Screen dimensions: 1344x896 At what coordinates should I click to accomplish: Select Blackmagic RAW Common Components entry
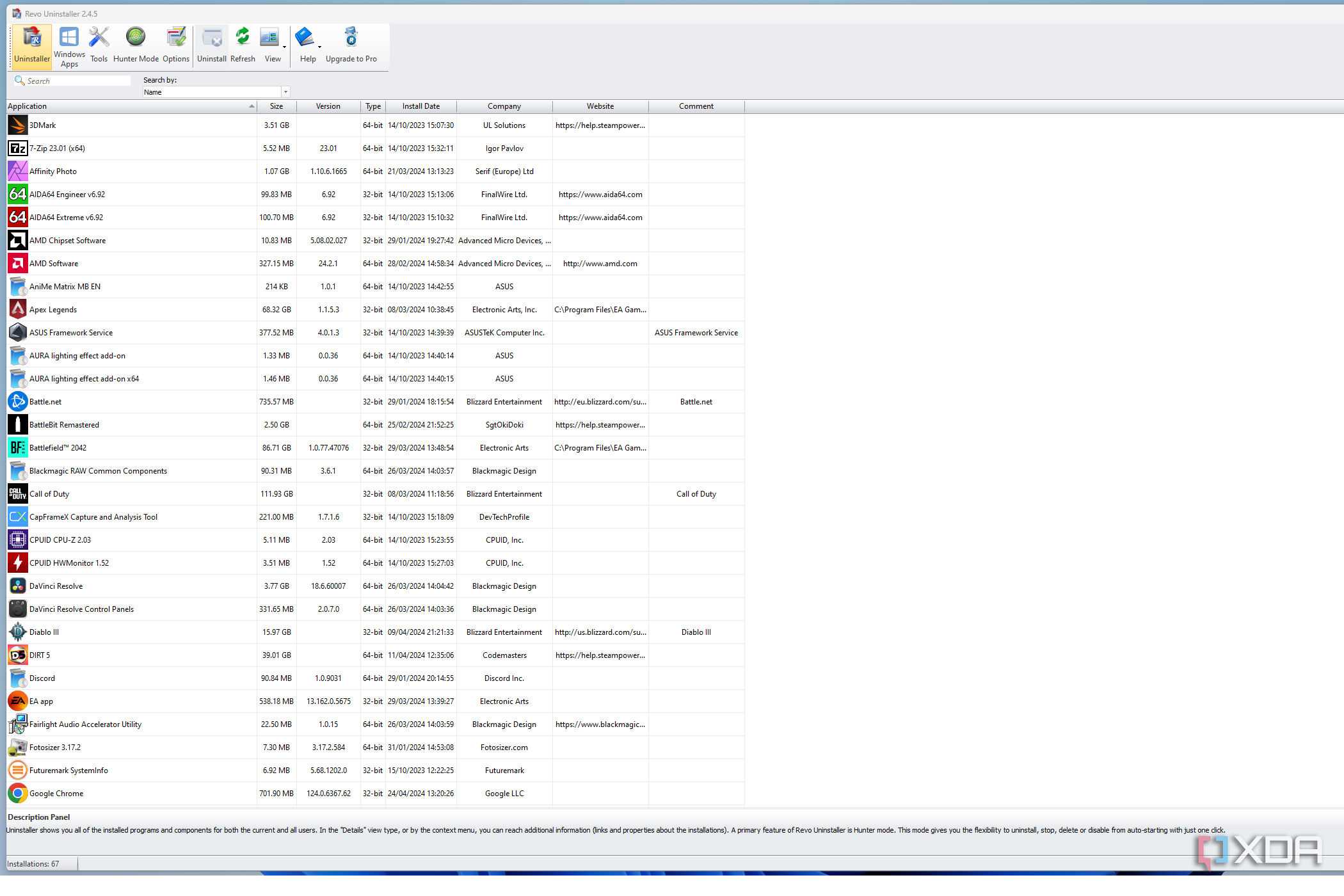98,471
